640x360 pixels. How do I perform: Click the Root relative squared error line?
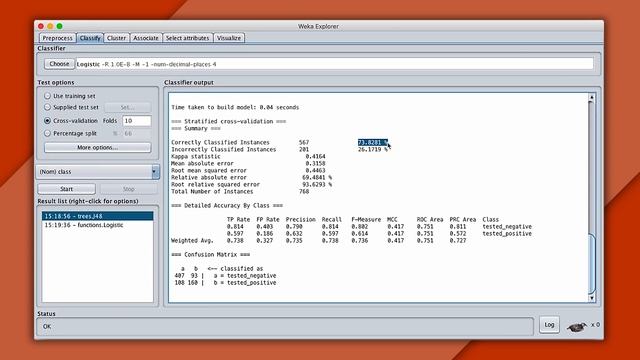[251, 184]
